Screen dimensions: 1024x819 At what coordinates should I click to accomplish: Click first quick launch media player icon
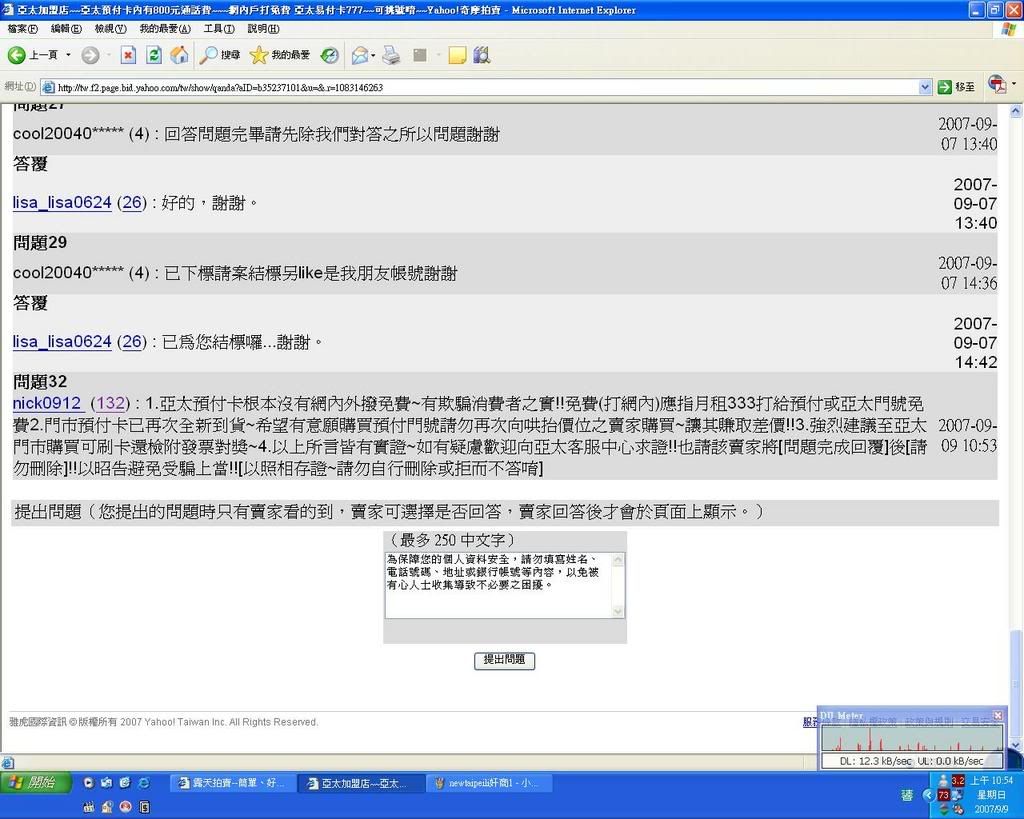(89, 782)
